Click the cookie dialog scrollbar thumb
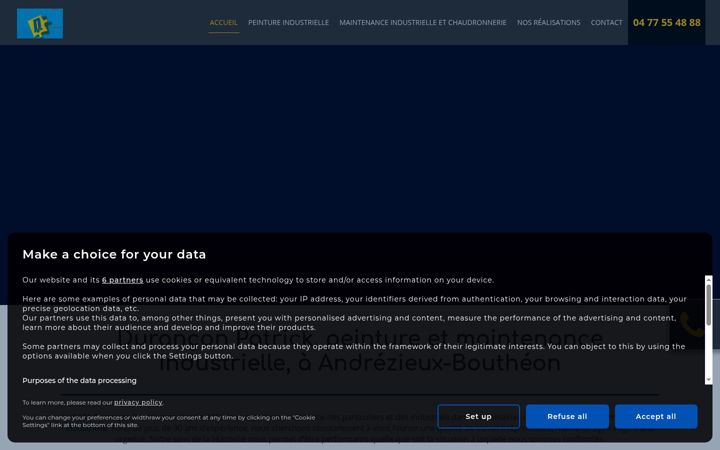Screen dimensions: 720x450 [x=709, y=305]
